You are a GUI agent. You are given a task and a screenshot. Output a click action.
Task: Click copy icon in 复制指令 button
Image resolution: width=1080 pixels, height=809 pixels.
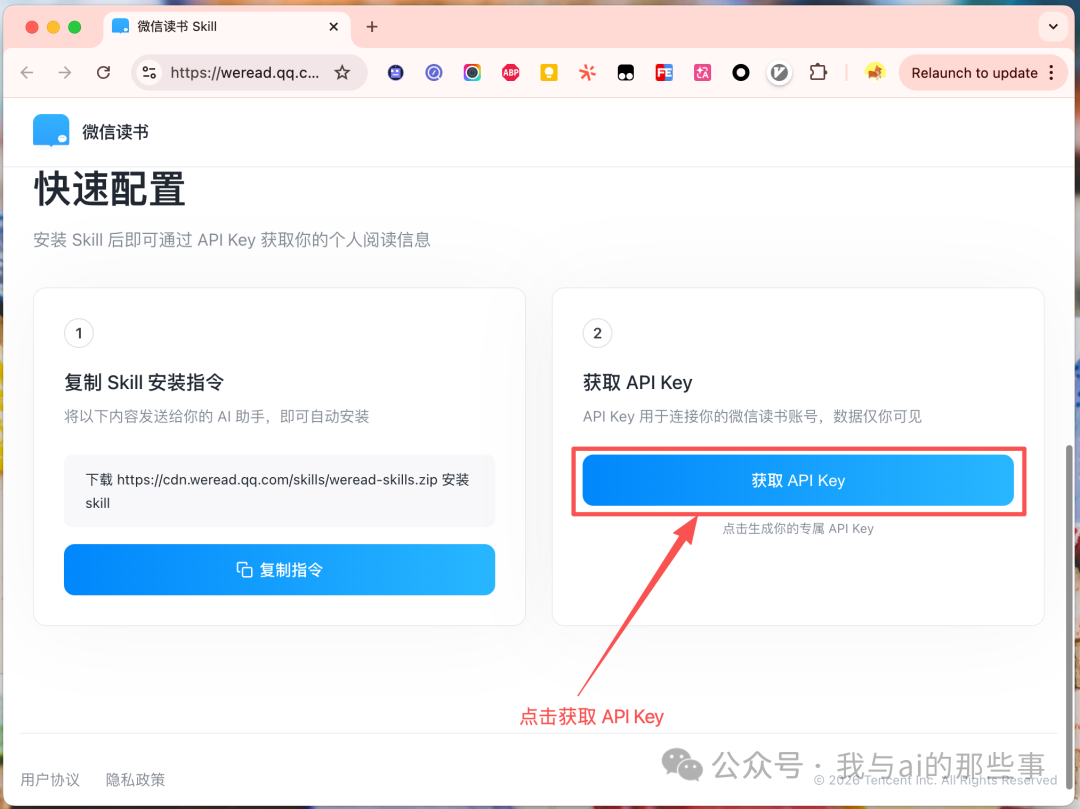[245, 569]
